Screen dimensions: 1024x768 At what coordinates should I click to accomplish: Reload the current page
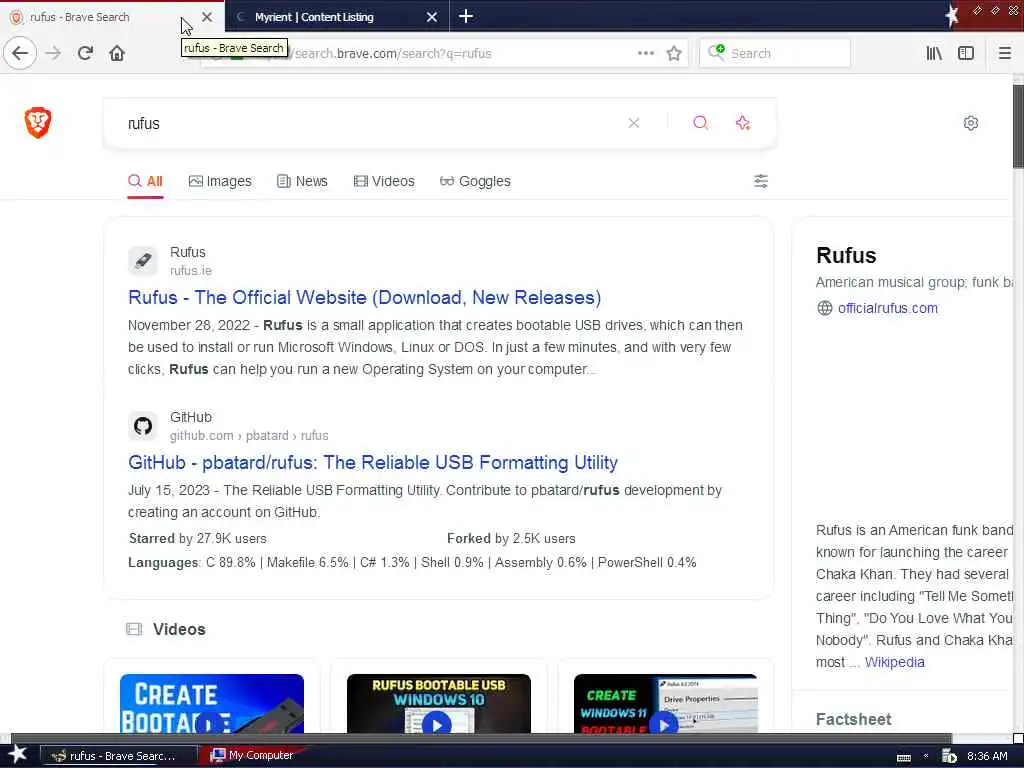(85, 53)
